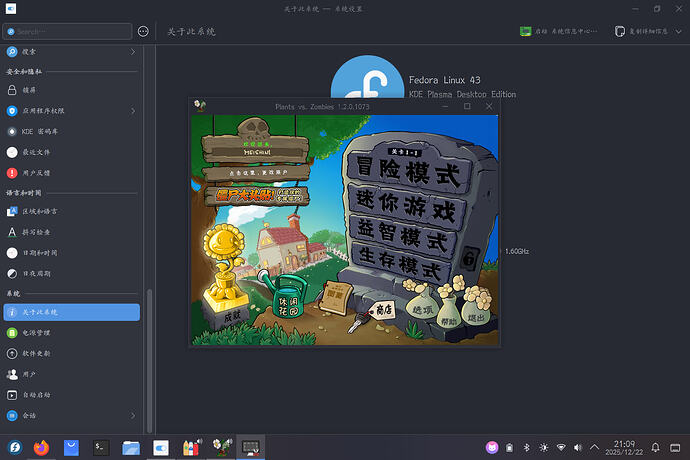This screenshot has height=460, width=690.
Task: Expand the 搜索 sidebar entry arrow
Action: 133,50
